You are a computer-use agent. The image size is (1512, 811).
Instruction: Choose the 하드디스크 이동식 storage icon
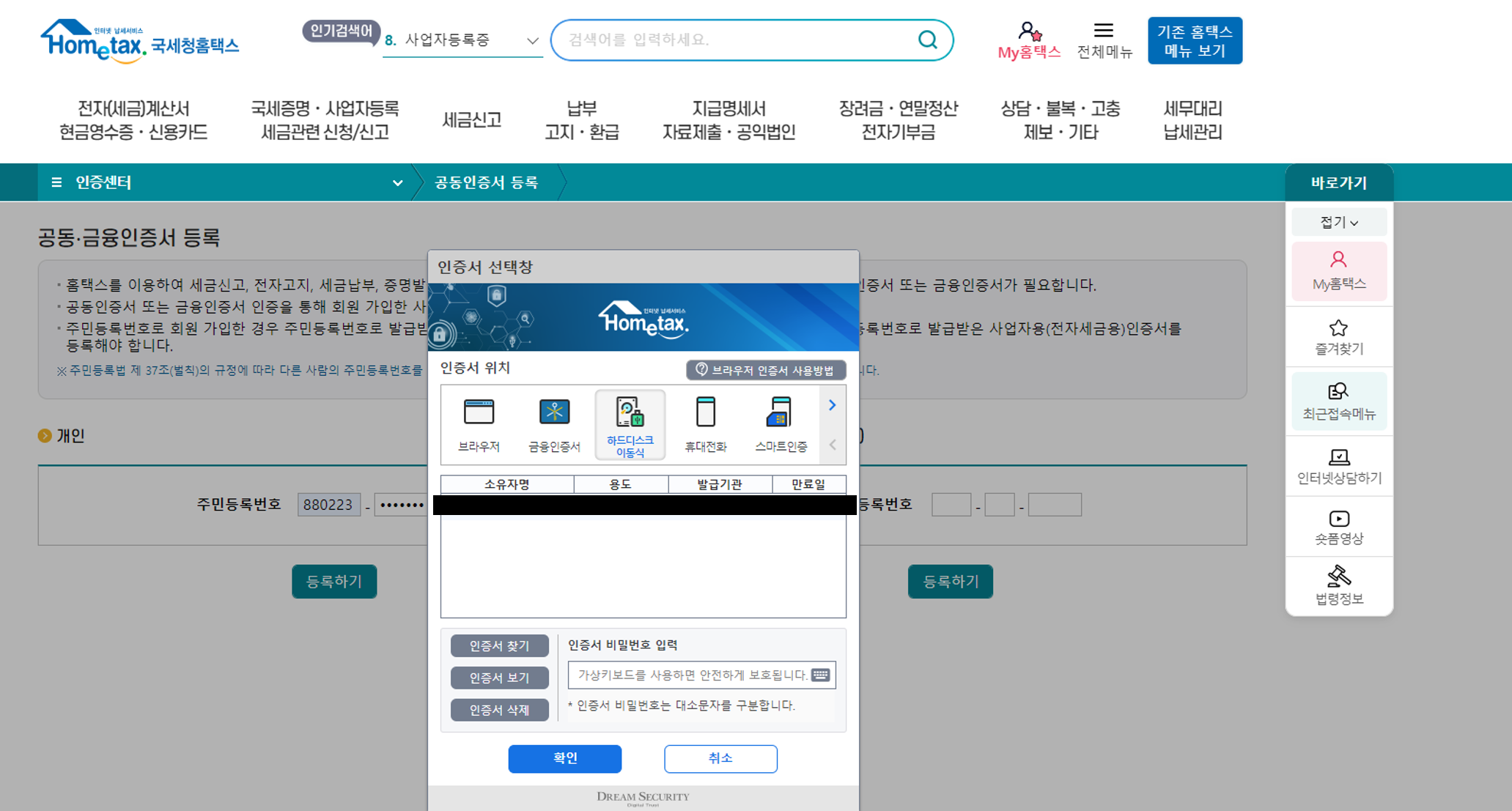pos(630,424)
